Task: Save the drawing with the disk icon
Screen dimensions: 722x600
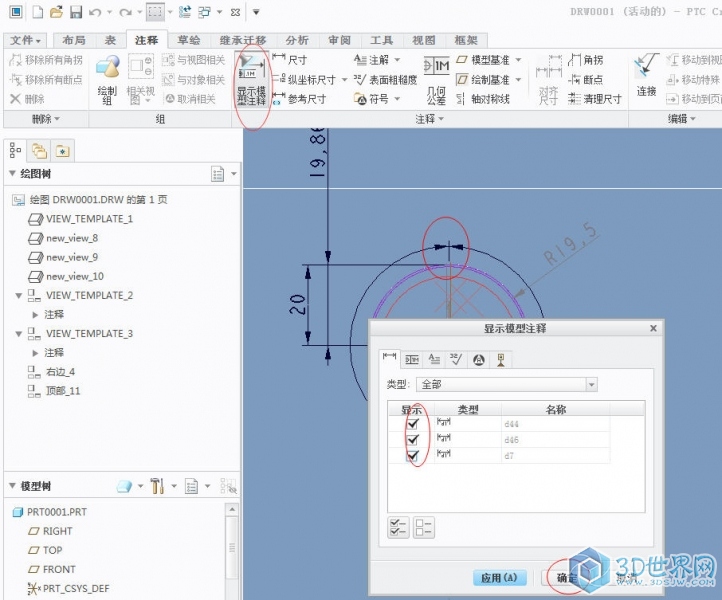Action: click(x=76, y=12)
